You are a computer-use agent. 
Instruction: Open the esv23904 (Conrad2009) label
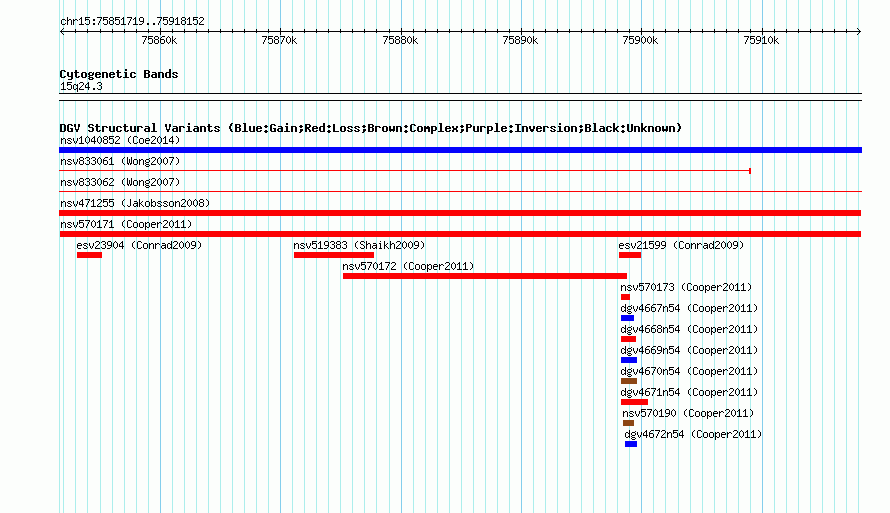[x=139, y=245]
